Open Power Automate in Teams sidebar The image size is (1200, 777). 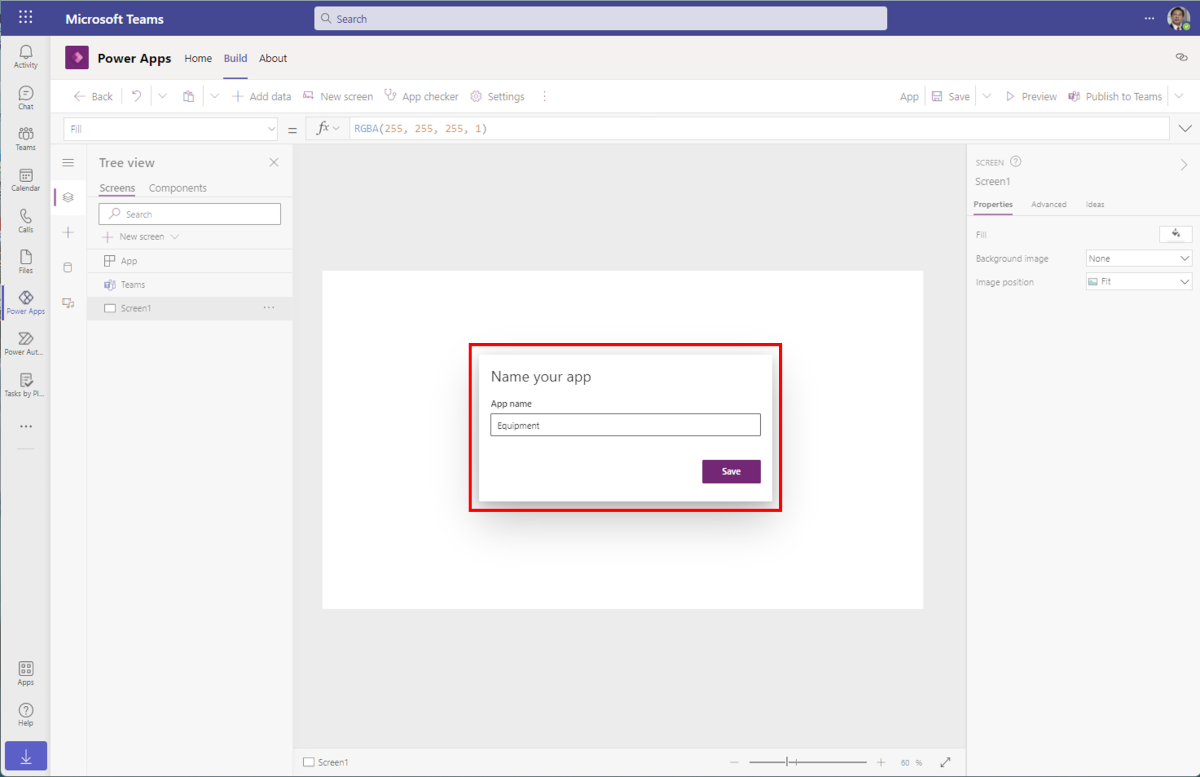click(x=26, y=343)
